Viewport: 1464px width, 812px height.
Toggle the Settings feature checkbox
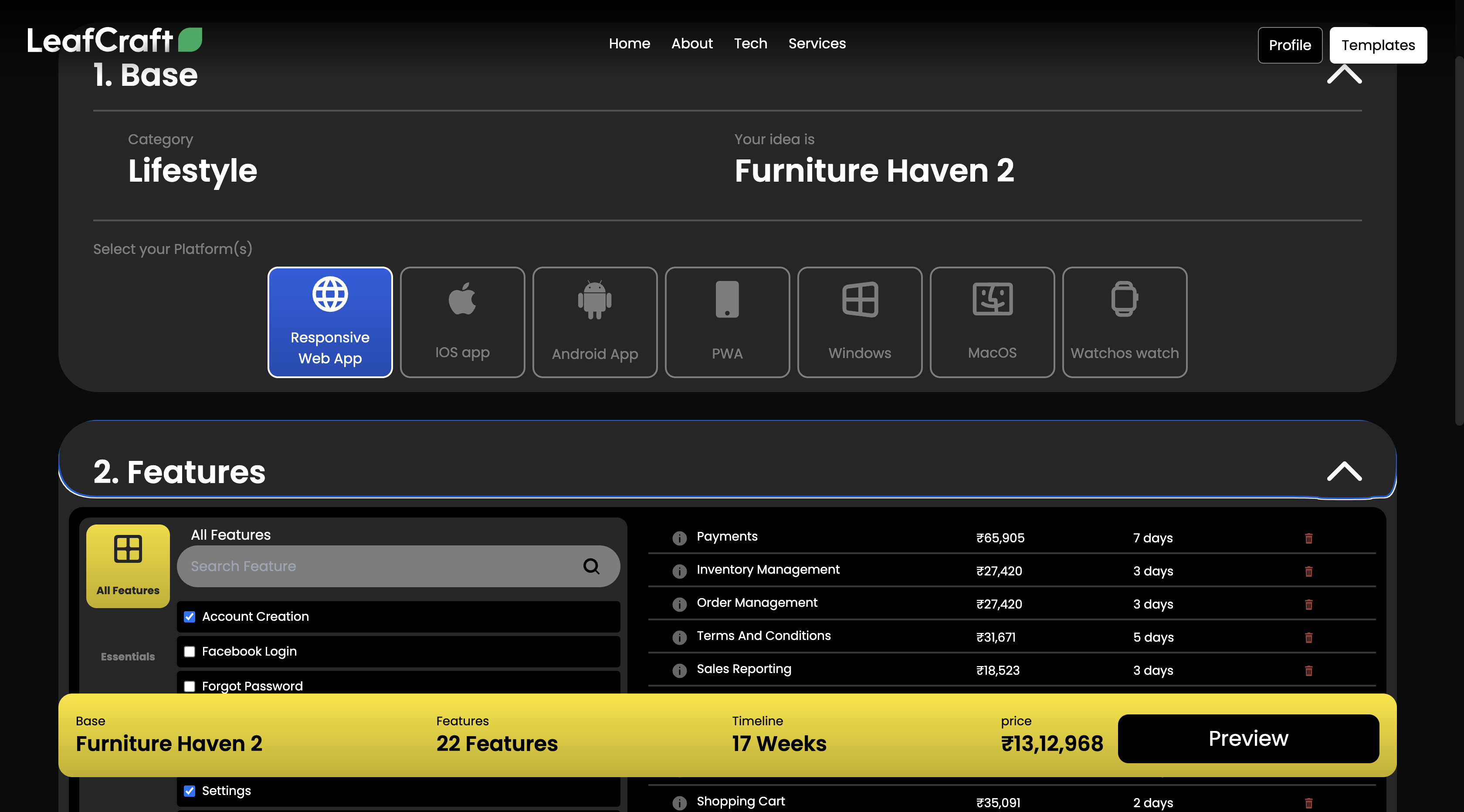click(190, 791)
